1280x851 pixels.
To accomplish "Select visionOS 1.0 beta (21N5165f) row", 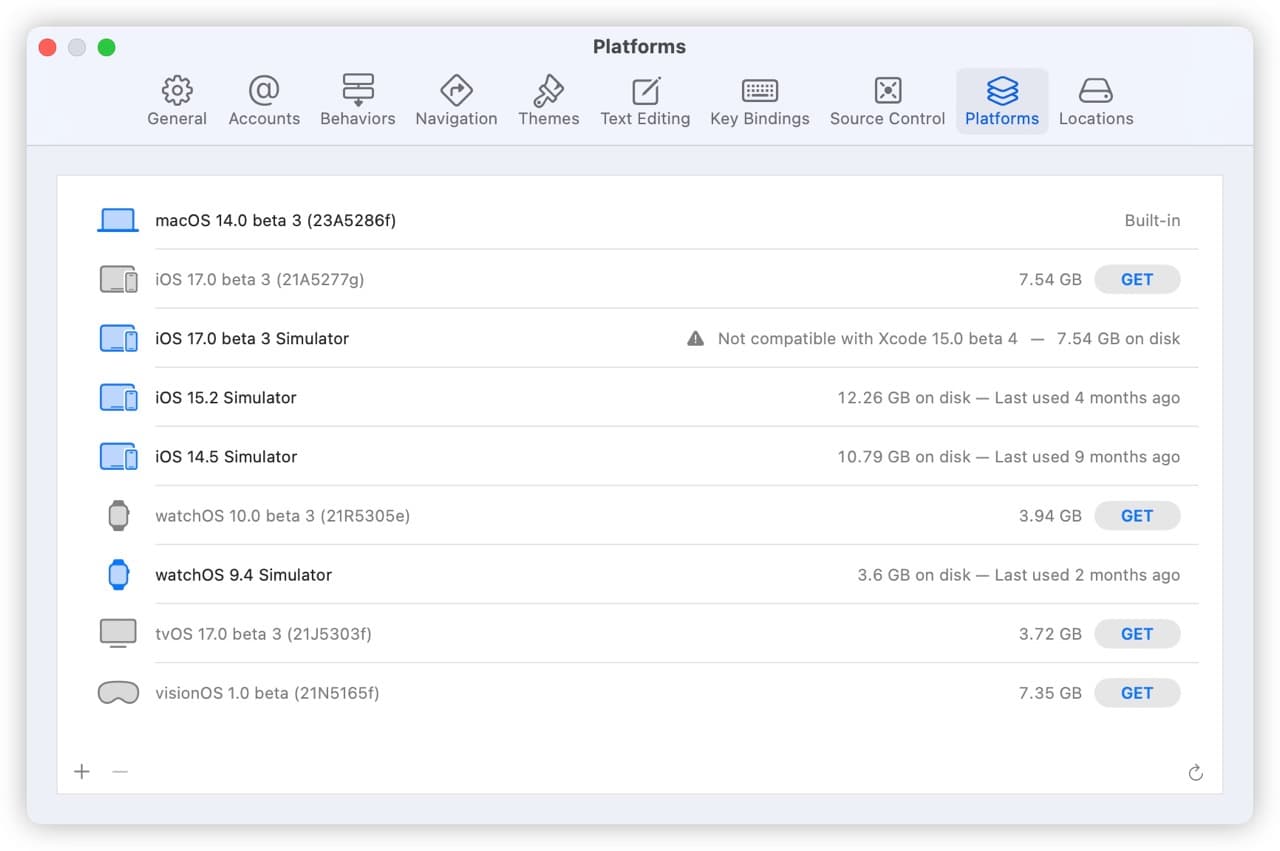I will click(640, 692).
